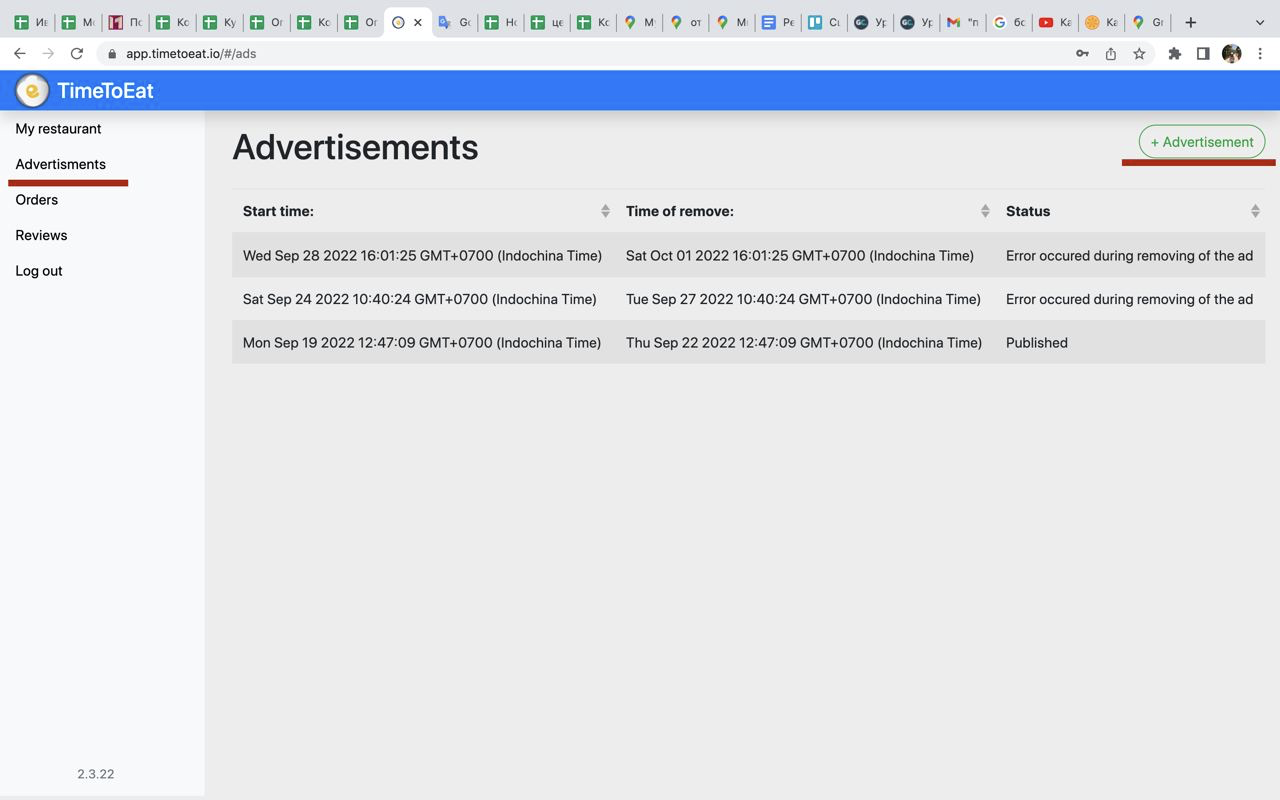The image size is (1280, 800).
Task: Select remove time Tue Sep 27 2022 cell
Action: [803, 299]
